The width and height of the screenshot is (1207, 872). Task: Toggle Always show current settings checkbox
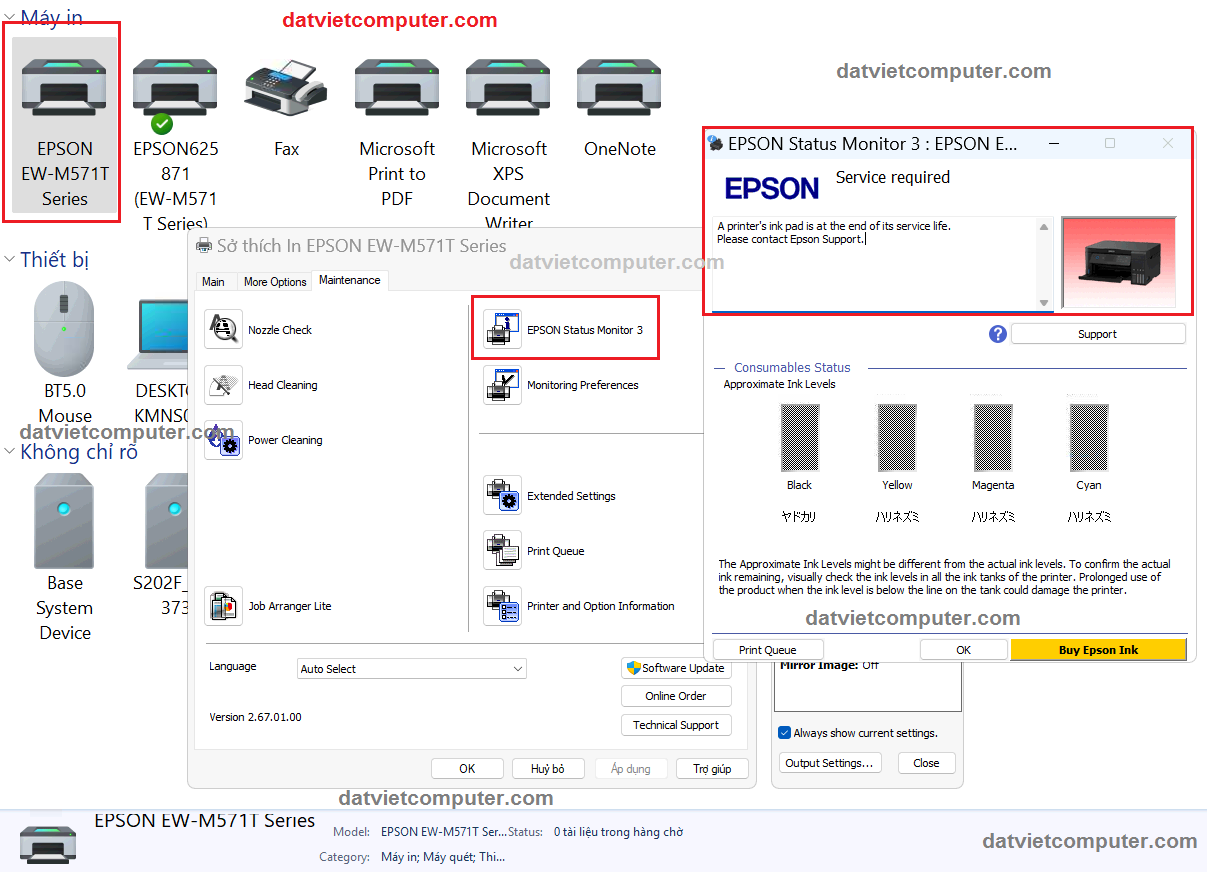[785, 733]
